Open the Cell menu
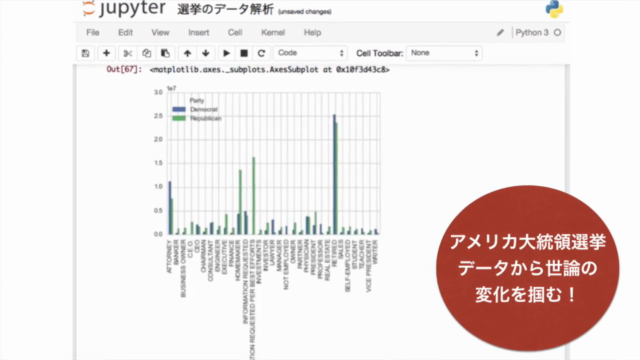The image size is (640, 360). pos(235,33)
